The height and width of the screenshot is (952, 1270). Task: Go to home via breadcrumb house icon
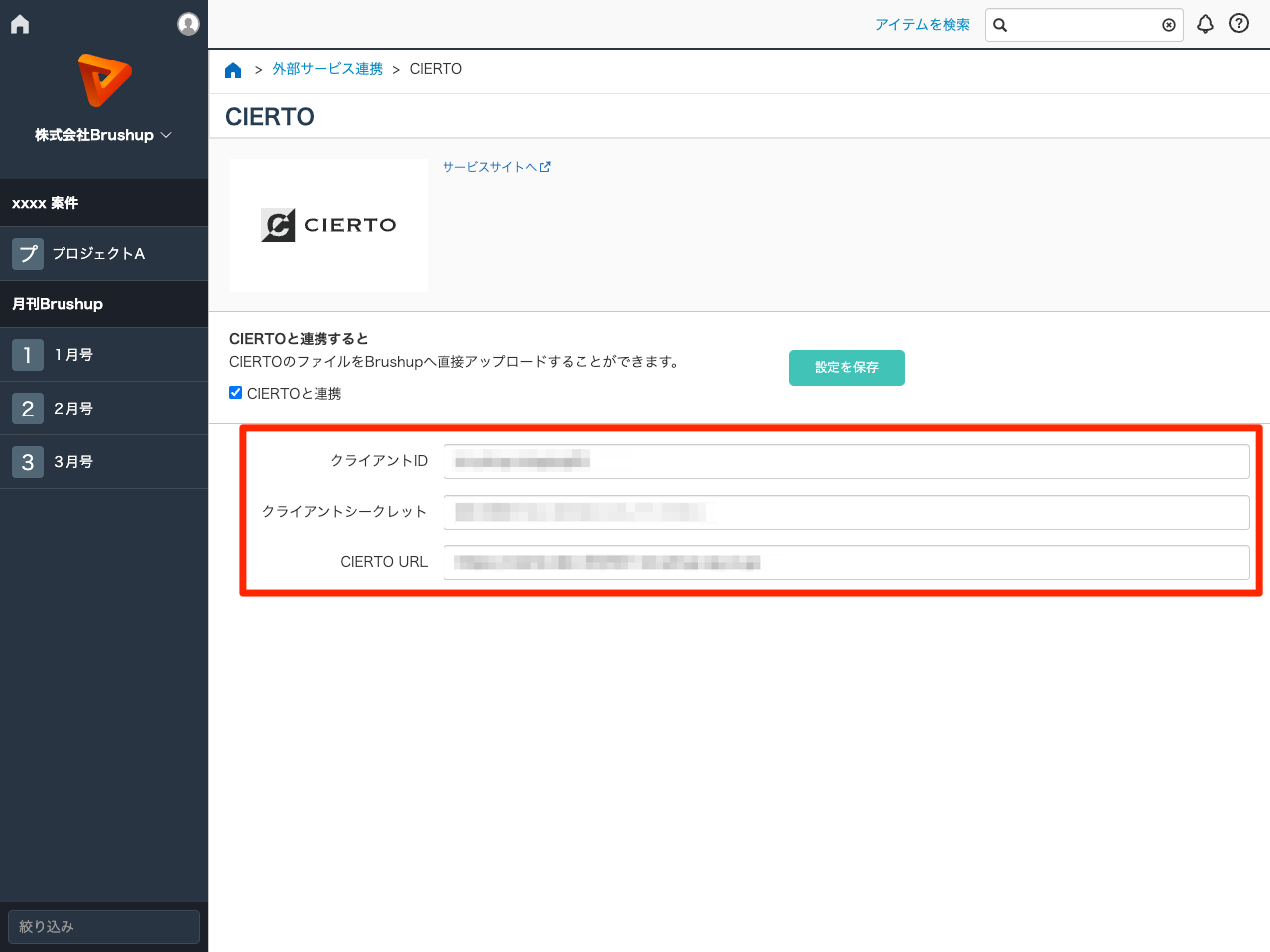233,70
